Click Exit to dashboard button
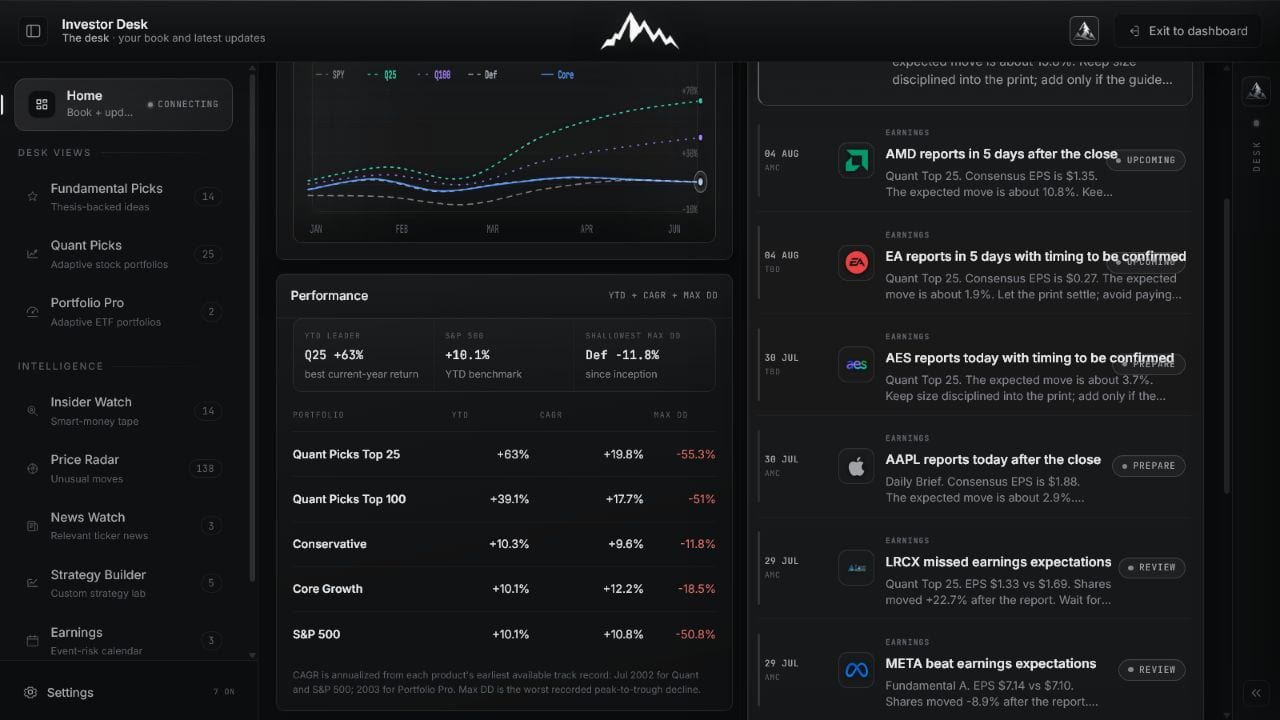This screenshot has height=720, width=1280. (x=1188, y=31)
